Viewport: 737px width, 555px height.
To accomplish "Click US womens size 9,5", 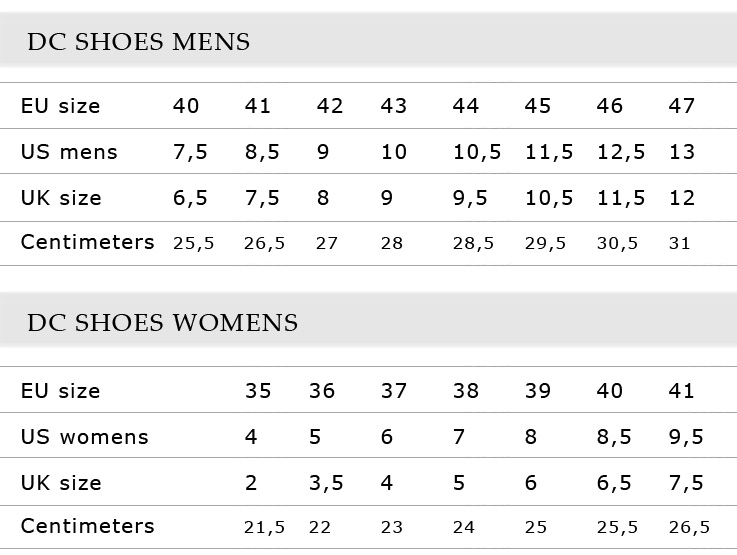I will [686, 437].
